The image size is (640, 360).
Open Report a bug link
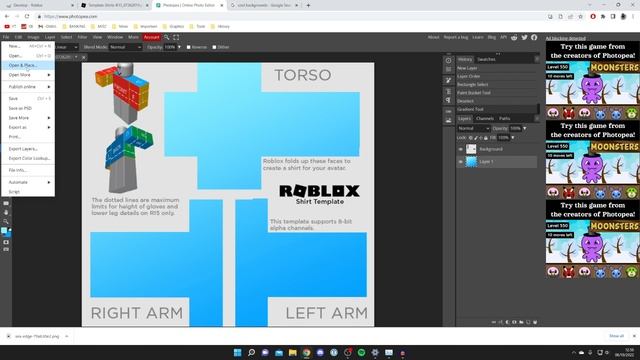[456, 37]
